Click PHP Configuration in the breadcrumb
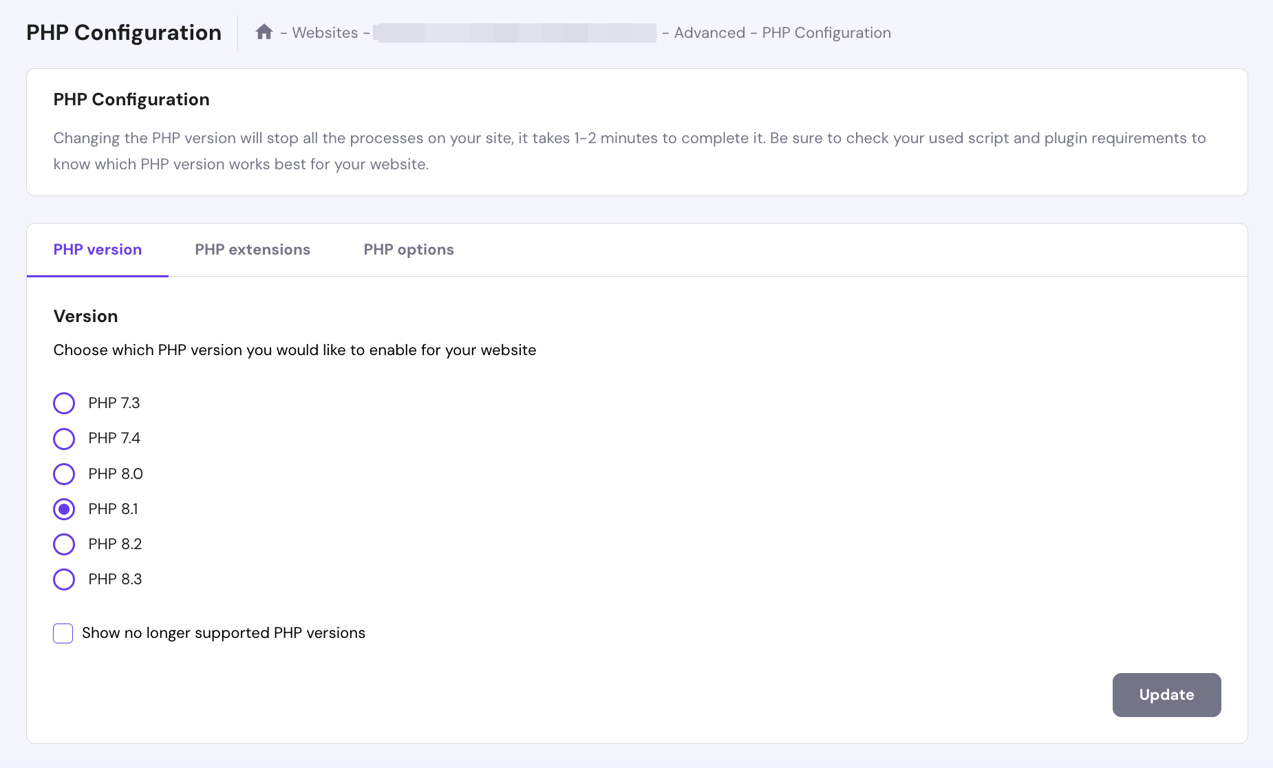The height and width of the screenshot is (768, 1273). 825,32
